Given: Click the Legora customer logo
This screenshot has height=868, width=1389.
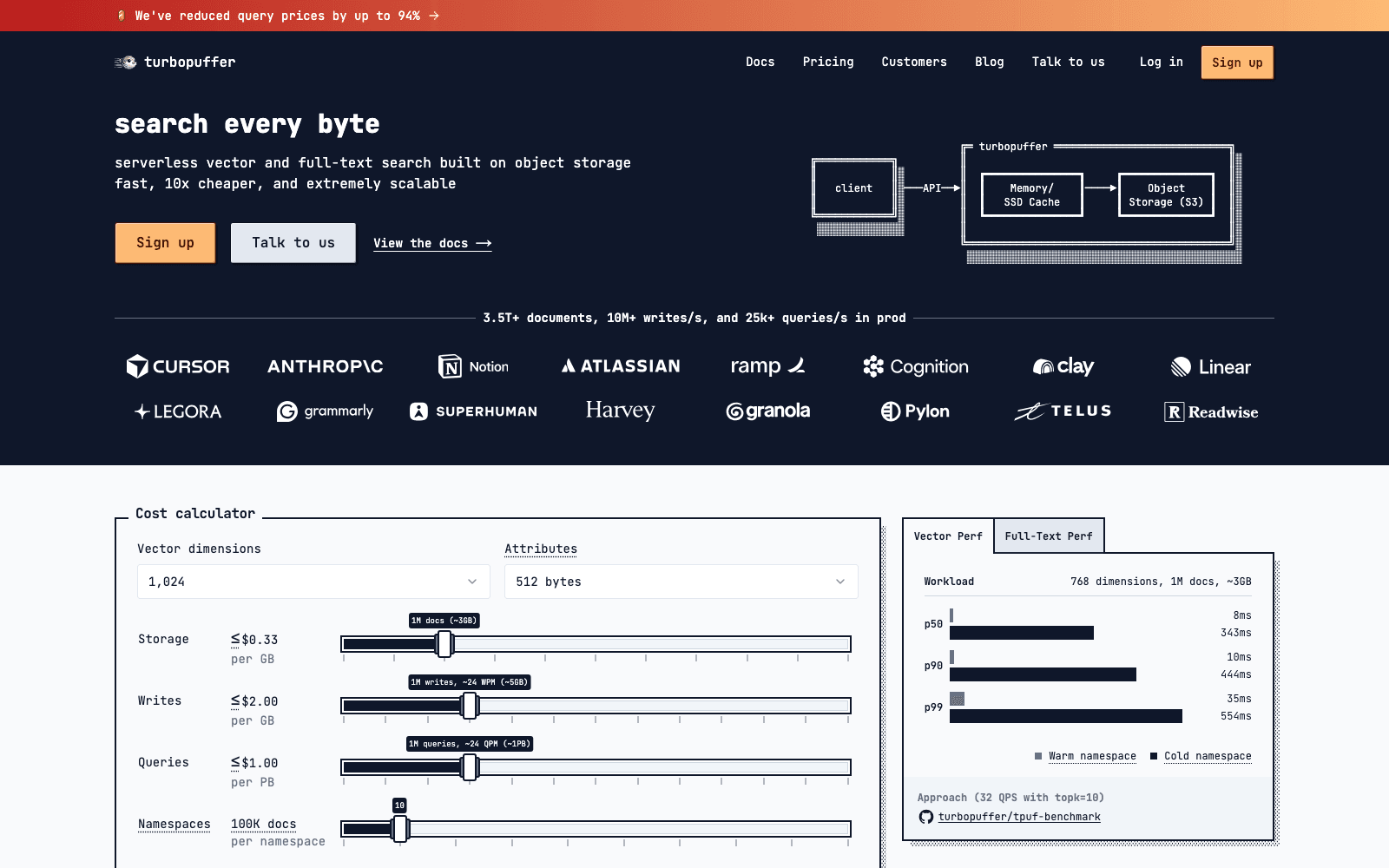Looking at the screenshot, I should tap(178, 411).
